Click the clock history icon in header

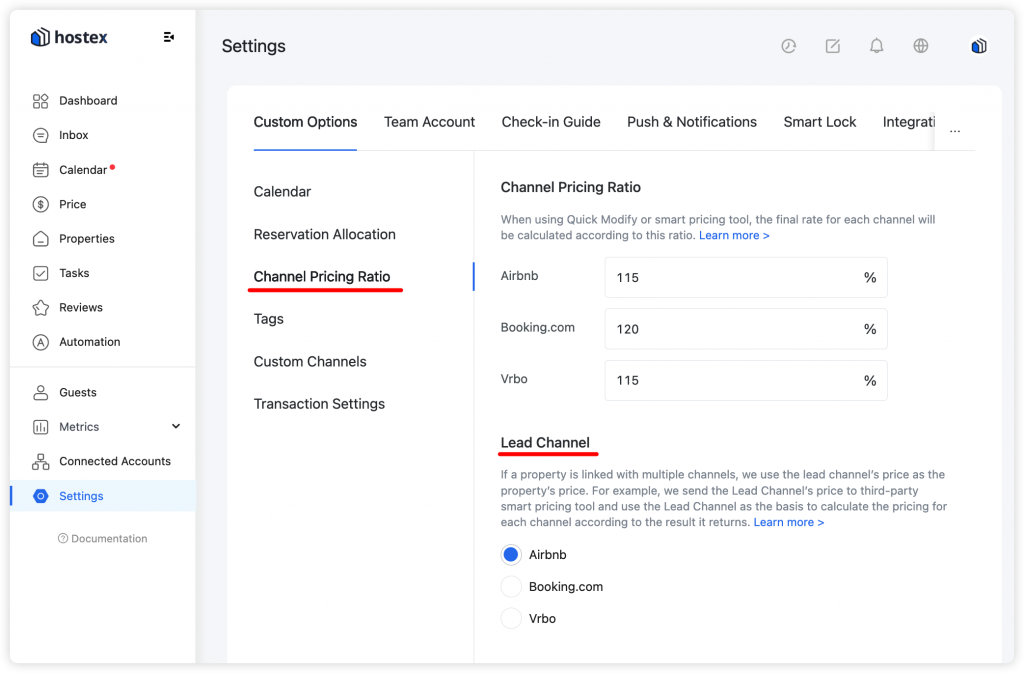[x=789, y=46]
